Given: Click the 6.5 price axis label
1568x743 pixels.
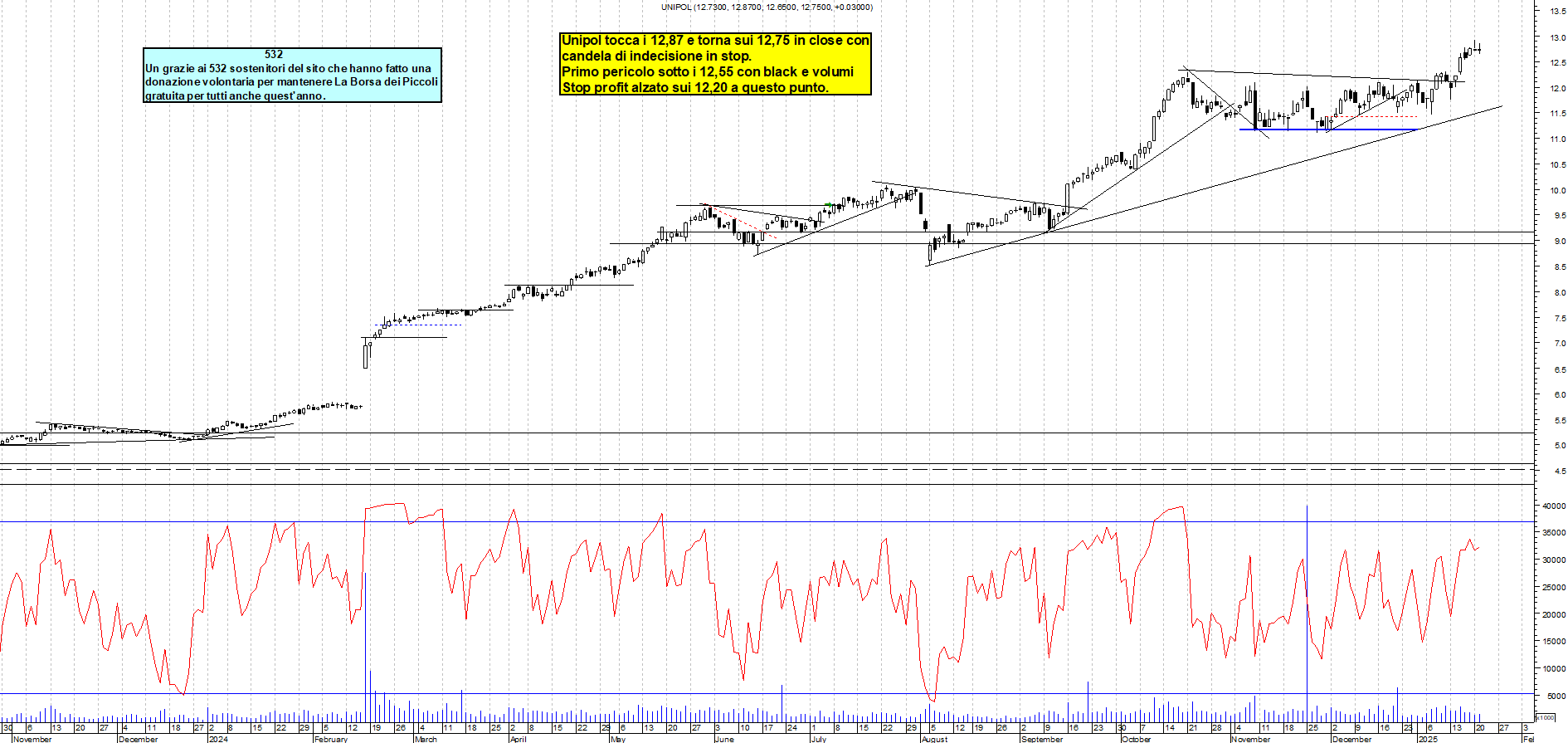Looking at the screenshot, I should click(x=1560, y=369).
